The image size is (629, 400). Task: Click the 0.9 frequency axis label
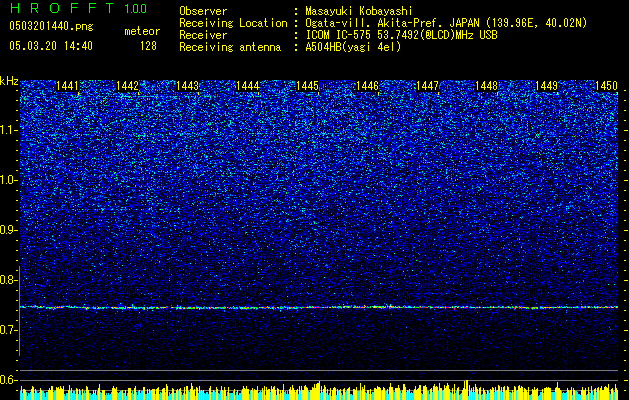click(x=9, y=230)
